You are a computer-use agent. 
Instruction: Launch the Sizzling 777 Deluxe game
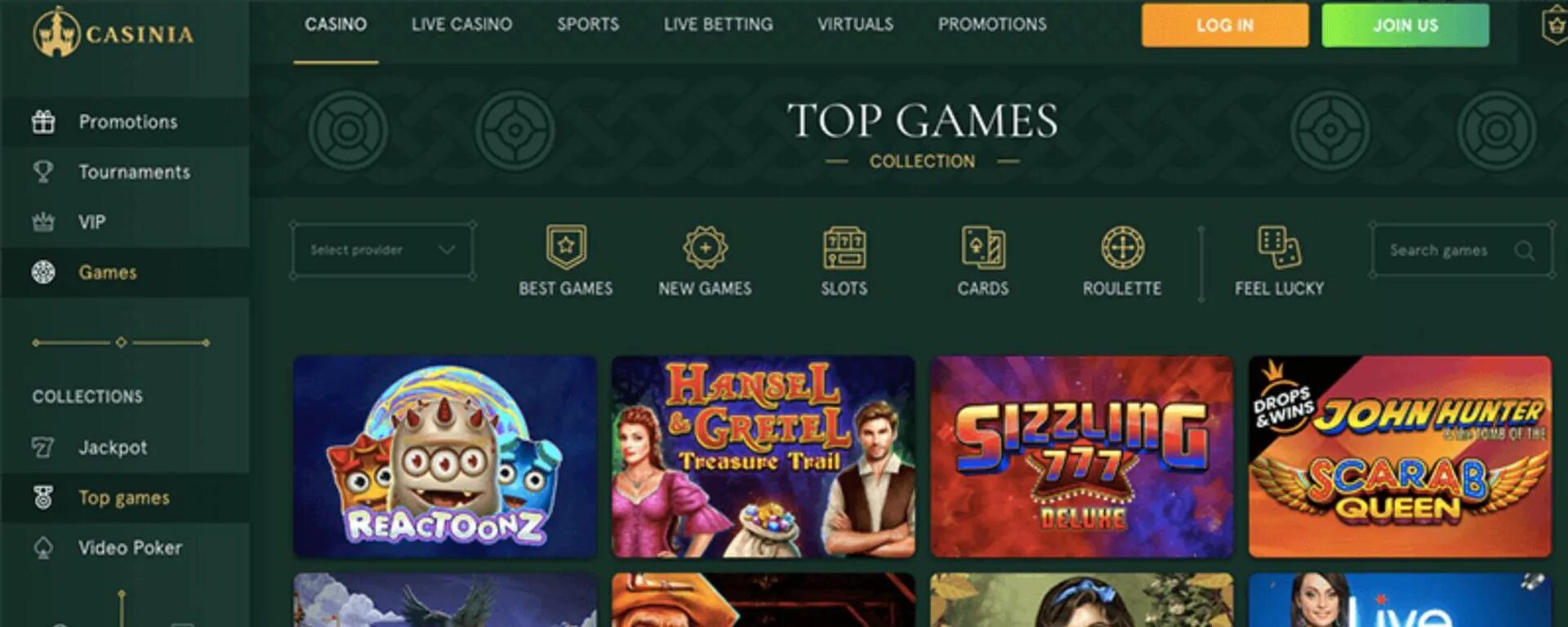[x=1081, y=456]
